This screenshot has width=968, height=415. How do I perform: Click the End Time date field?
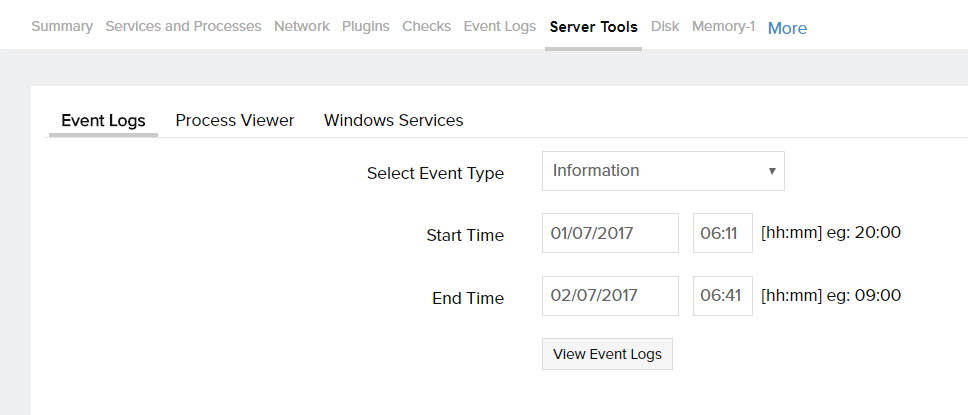click(610, 296)
